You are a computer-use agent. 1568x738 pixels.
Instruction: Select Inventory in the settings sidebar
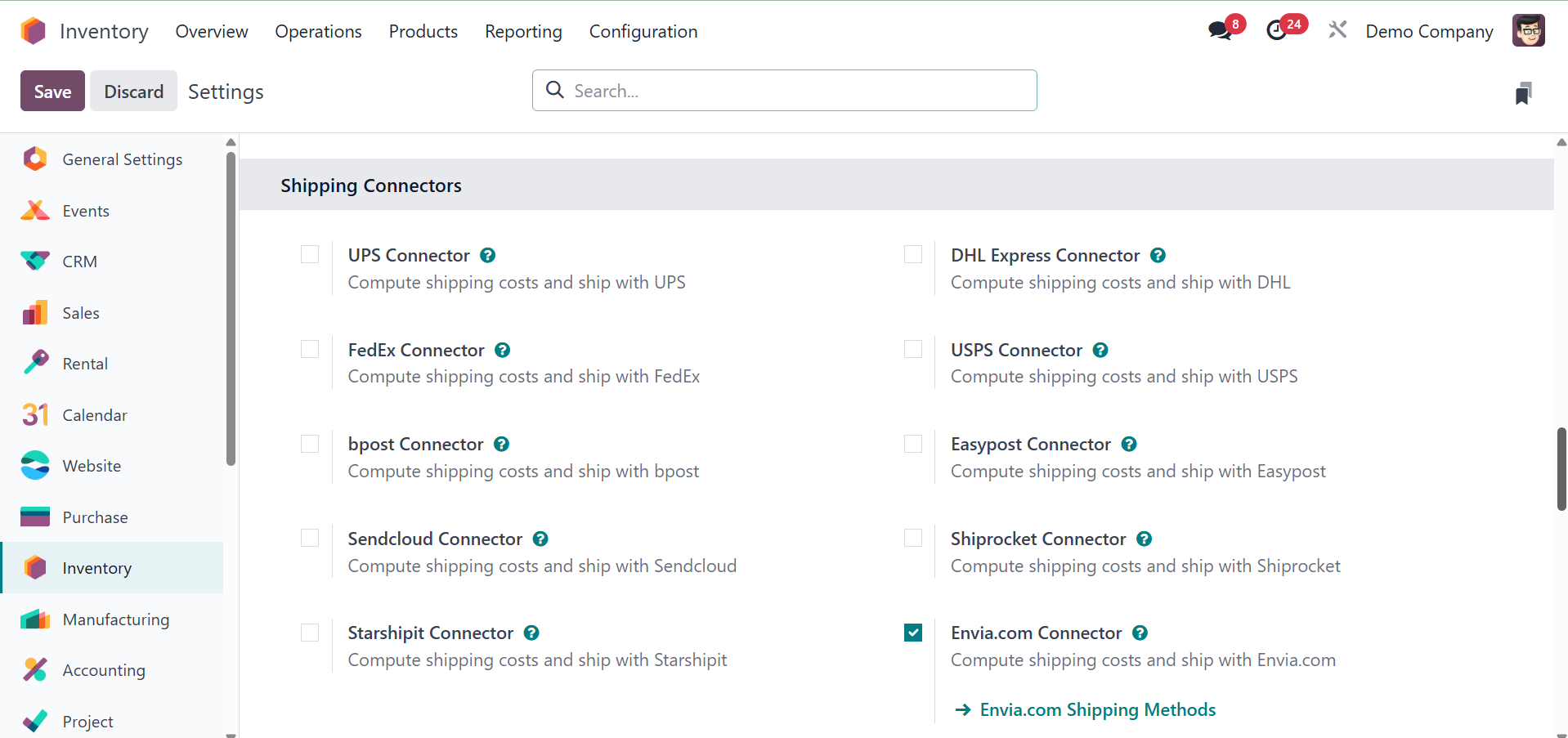pos(112,568)
